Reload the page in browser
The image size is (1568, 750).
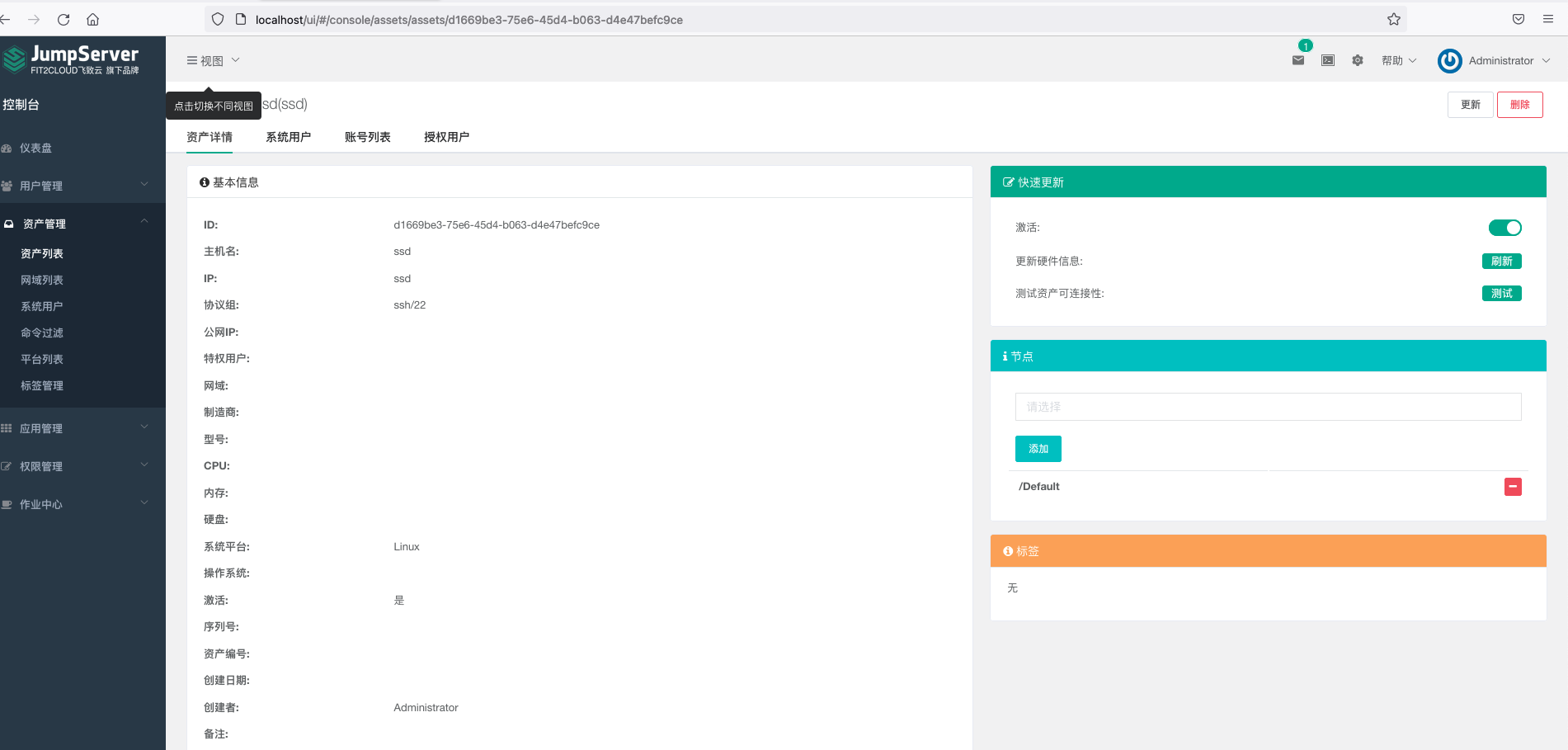(64, 19)
